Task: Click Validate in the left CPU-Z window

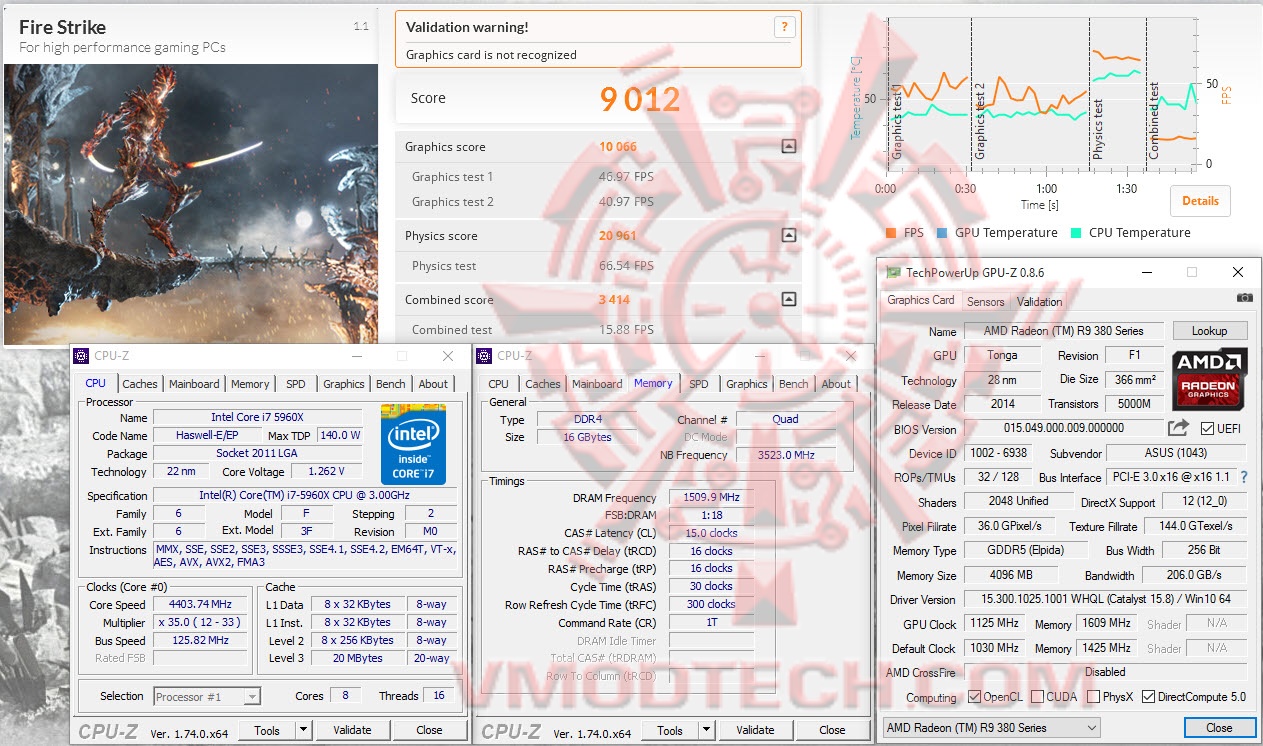Action: (352, 730)
